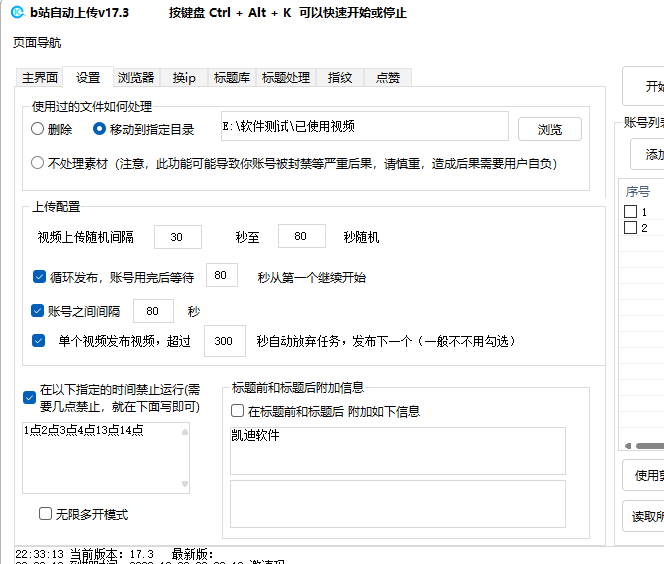Viewport: 664px width, 564px height.
Task: Go to the 标题处理 tab
Action: [286, 77]
